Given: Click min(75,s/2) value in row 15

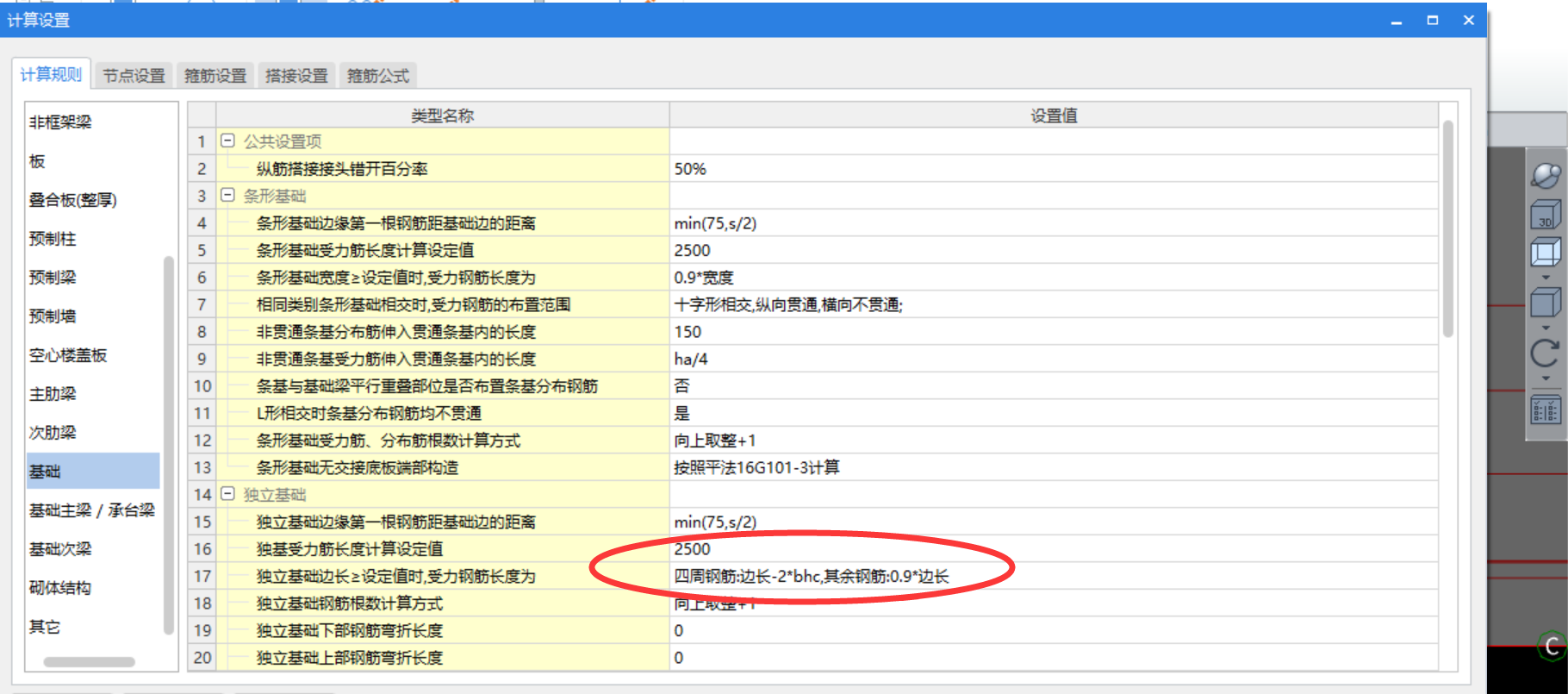Looking at the screenshot, I should [1054, 522].
